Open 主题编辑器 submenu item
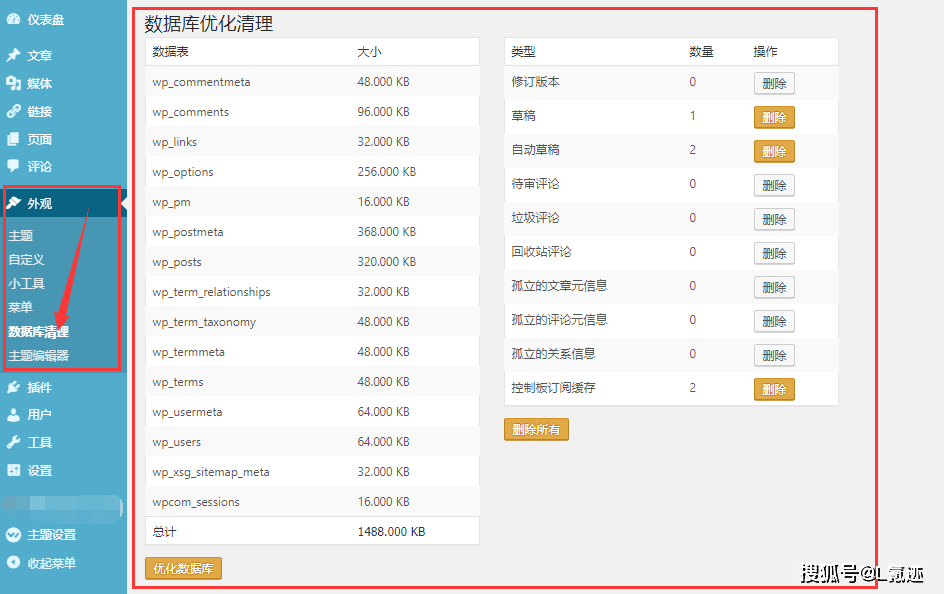Image resolution: width=944 pixels, height=594 pixels. pos(39,355)
